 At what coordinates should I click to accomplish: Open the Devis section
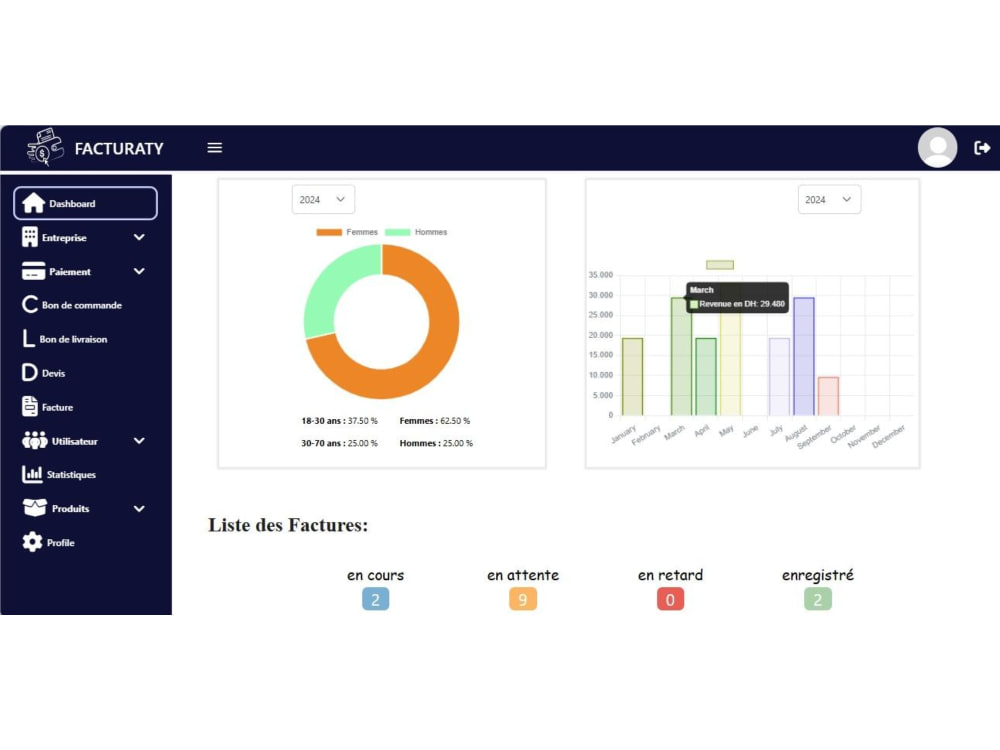[x=54, y=373]
